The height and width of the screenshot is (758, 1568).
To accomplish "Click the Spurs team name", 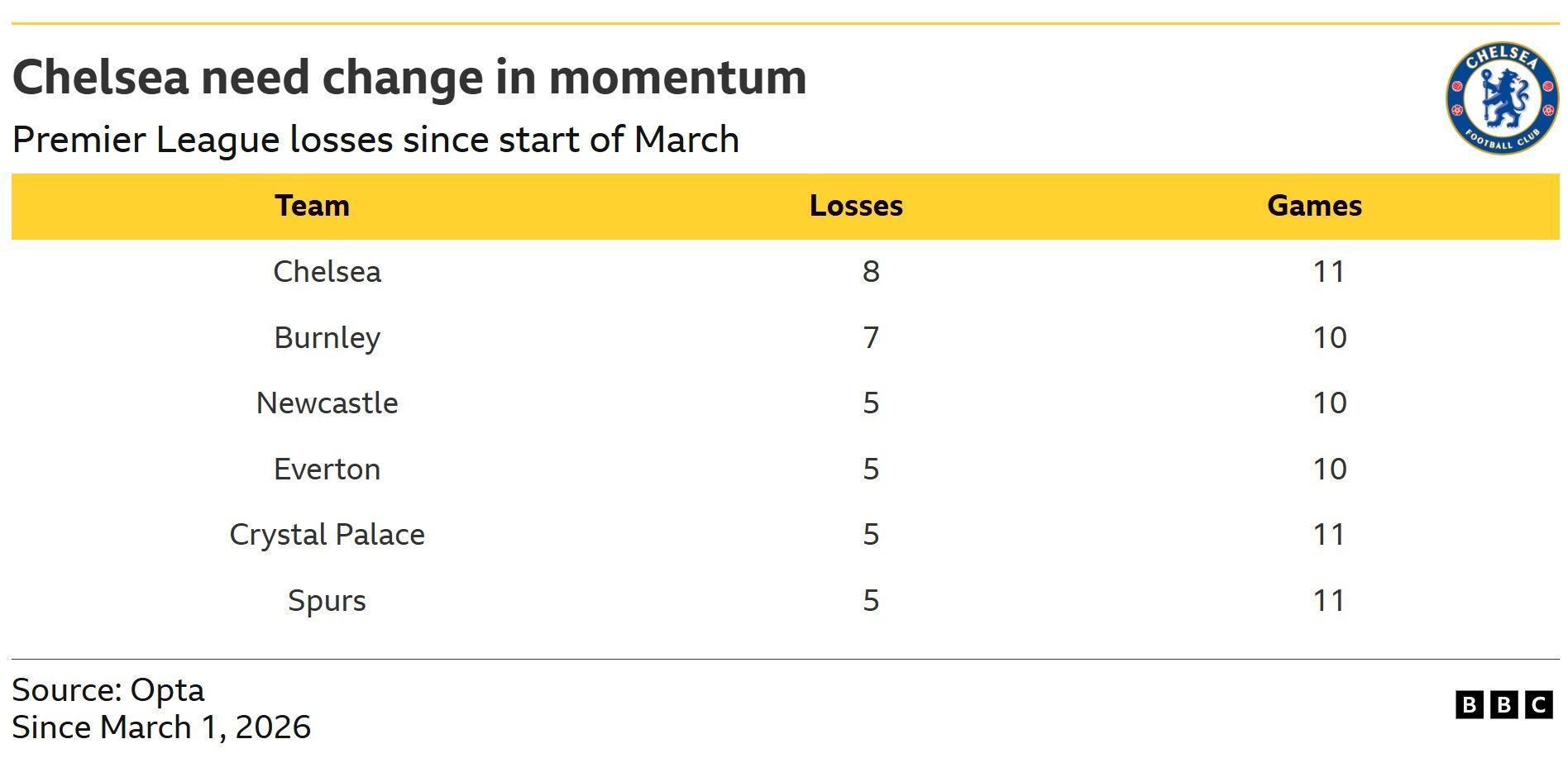I will 327,601.
